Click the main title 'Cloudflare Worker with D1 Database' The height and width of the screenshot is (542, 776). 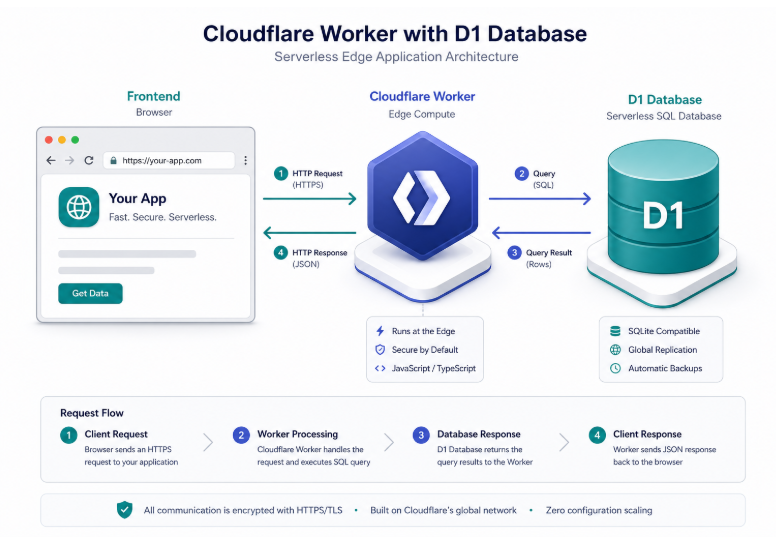pyautogui.click(x=395, y=34)
